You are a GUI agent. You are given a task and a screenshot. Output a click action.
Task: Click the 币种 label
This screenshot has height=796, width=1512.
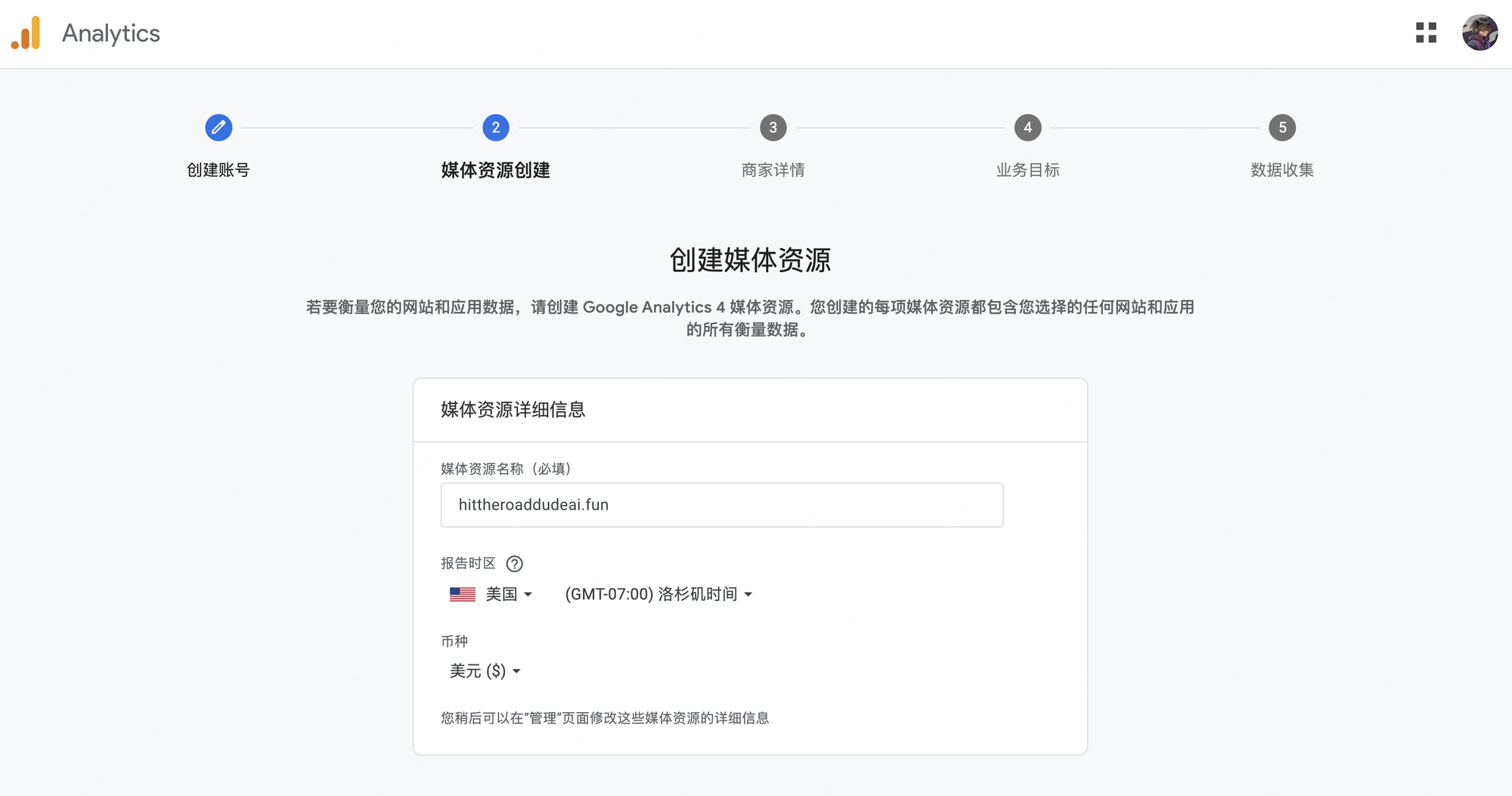[454, 641]
